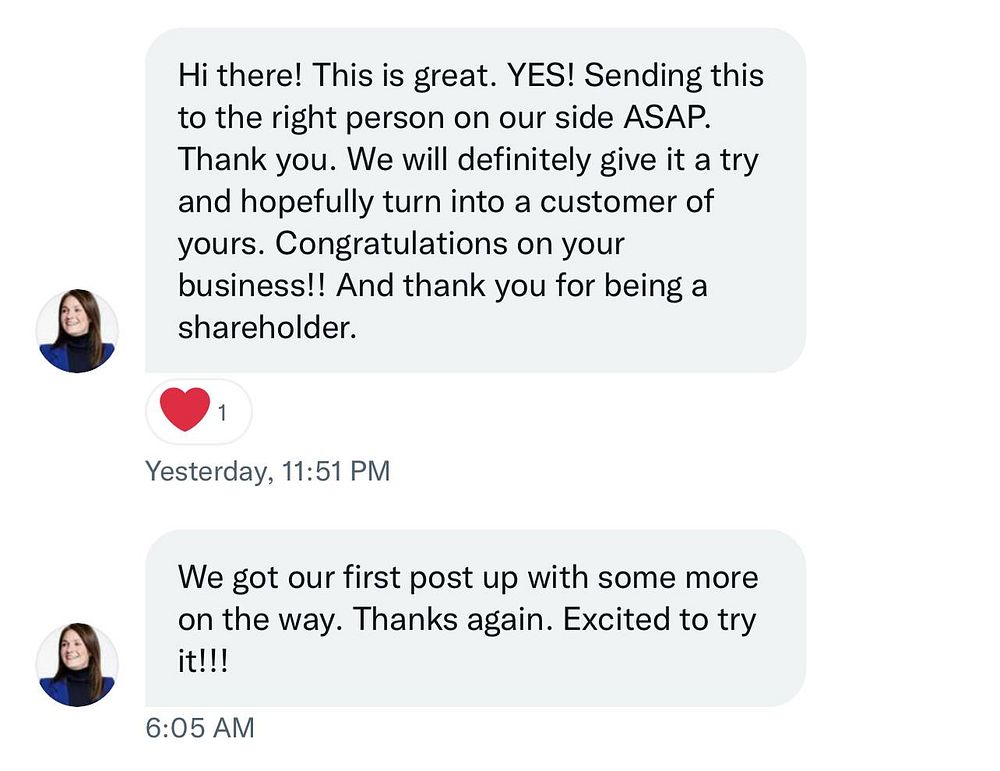Click the word "shareholder." in first message
The image size is (1000, 771).
[267, 328]
